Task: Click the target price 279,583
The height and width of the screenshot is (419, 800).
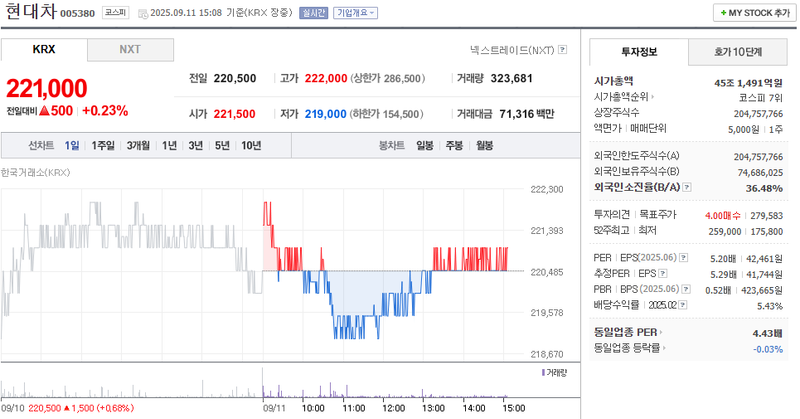Action: pos(766,216)
